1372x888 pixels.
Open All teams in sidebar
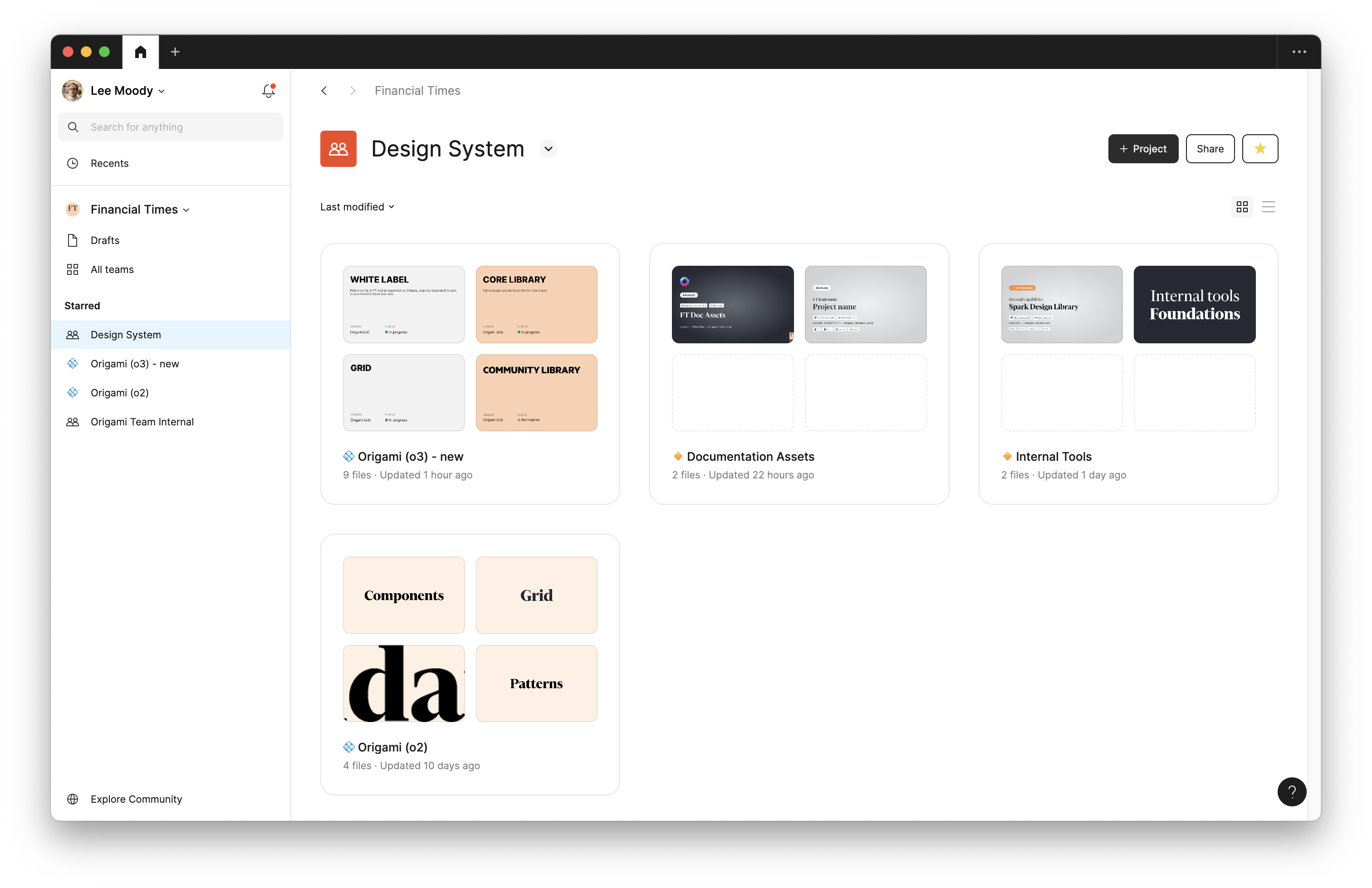(x=171, y=269)
